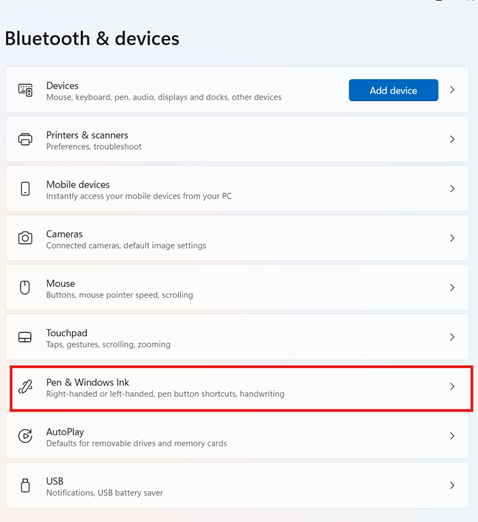The width and height of the screenshot is (478, 522).
Task: Click the Devices keyboard-and-mouse icon
Action: [25, 90]
